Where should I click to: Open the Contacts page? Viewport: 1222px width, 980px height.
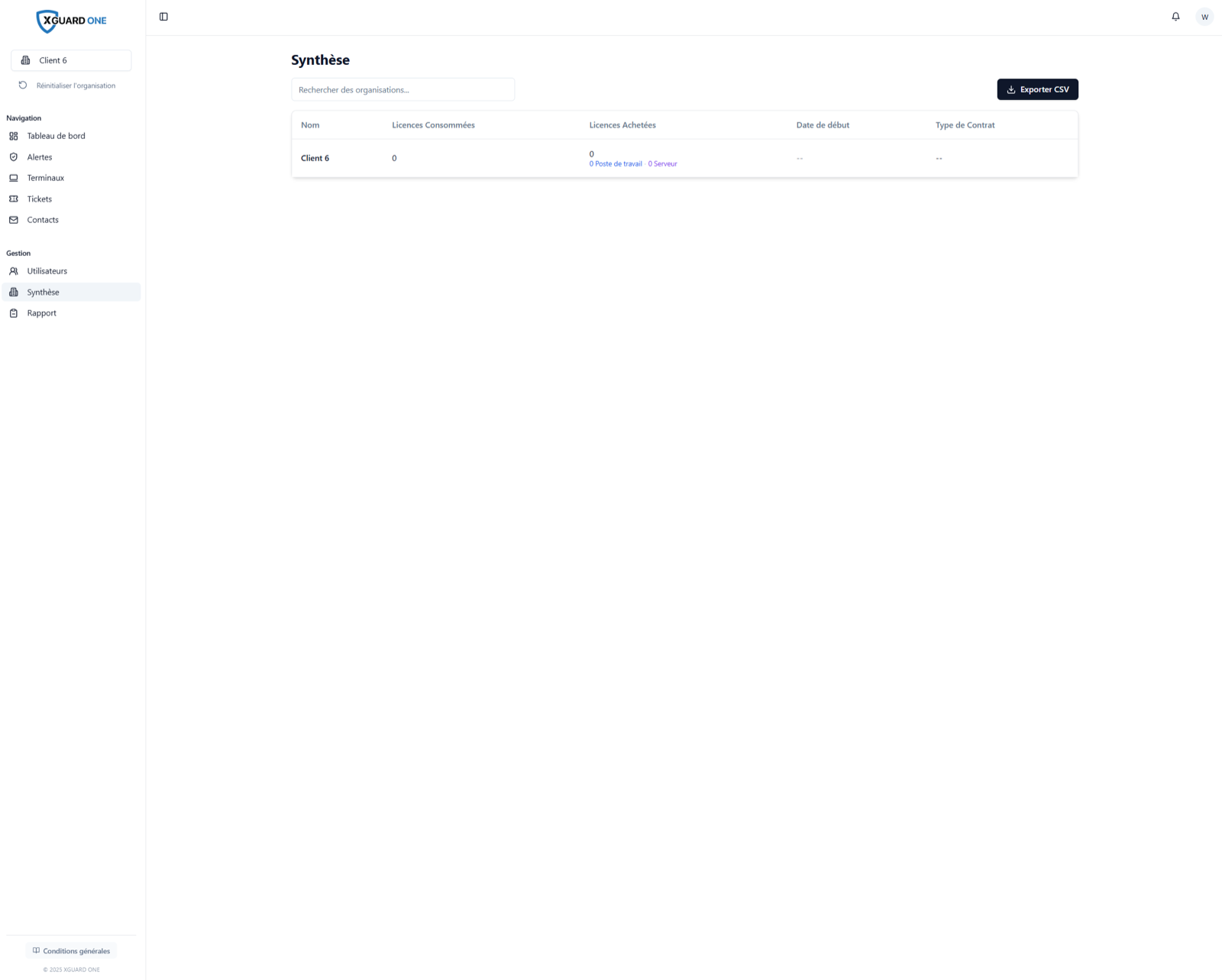(x=71, y=220)
